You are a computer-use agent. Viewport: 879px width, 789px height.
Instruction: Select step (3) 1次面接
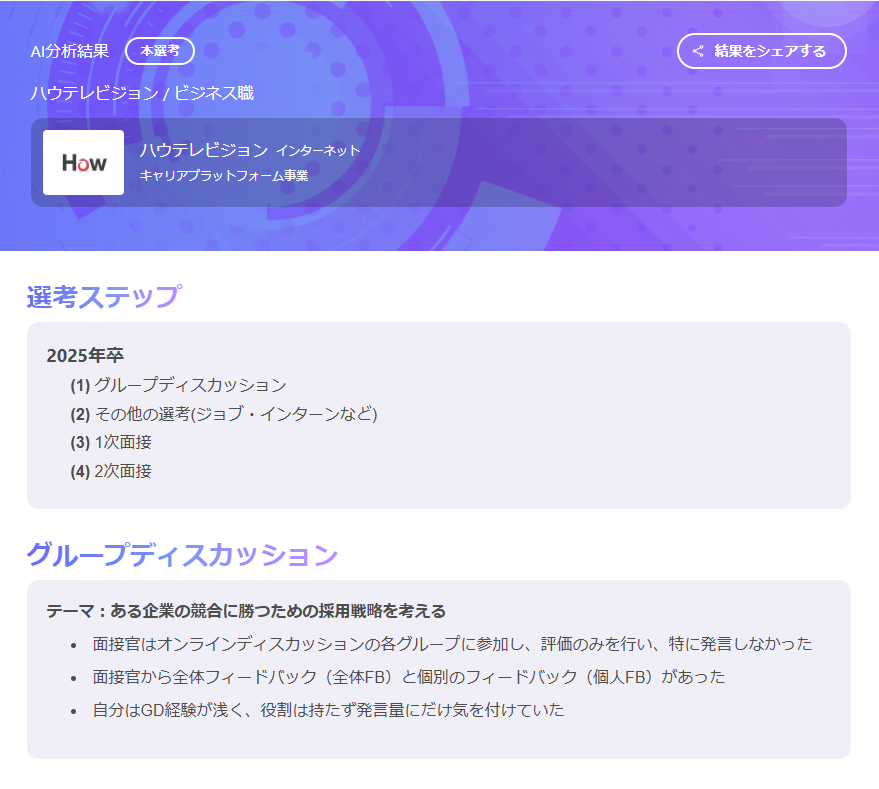111,442
